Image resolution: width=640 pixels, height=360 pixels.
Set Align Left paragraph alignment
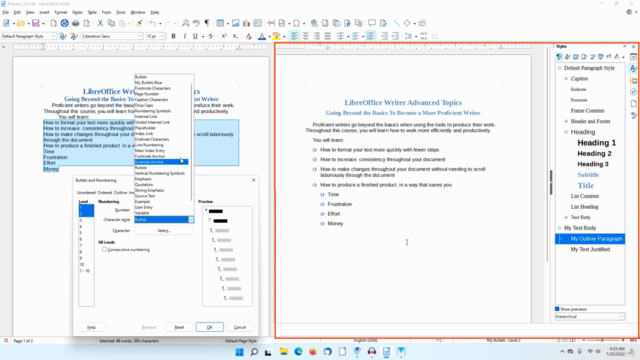[295, 36]
